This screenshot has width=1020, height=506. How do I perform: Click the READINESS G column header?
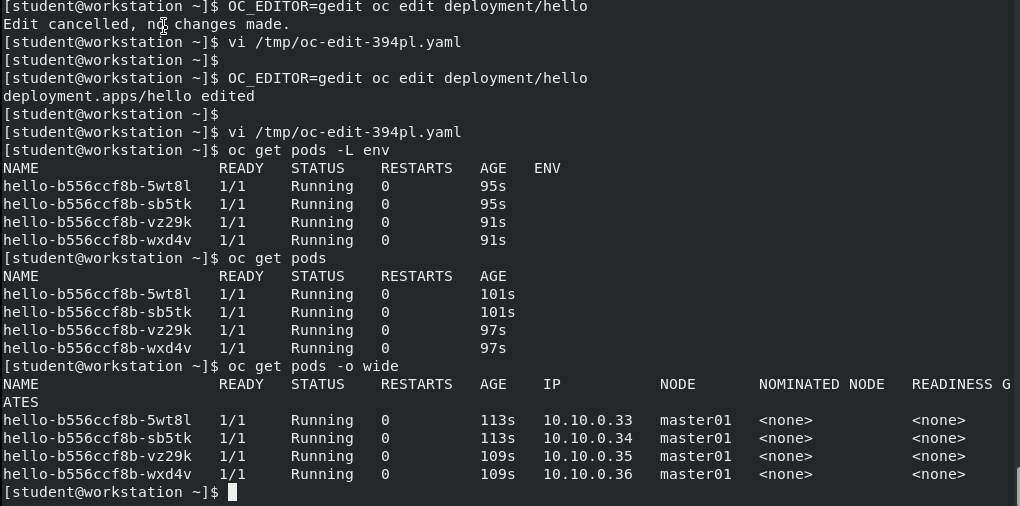960,384
